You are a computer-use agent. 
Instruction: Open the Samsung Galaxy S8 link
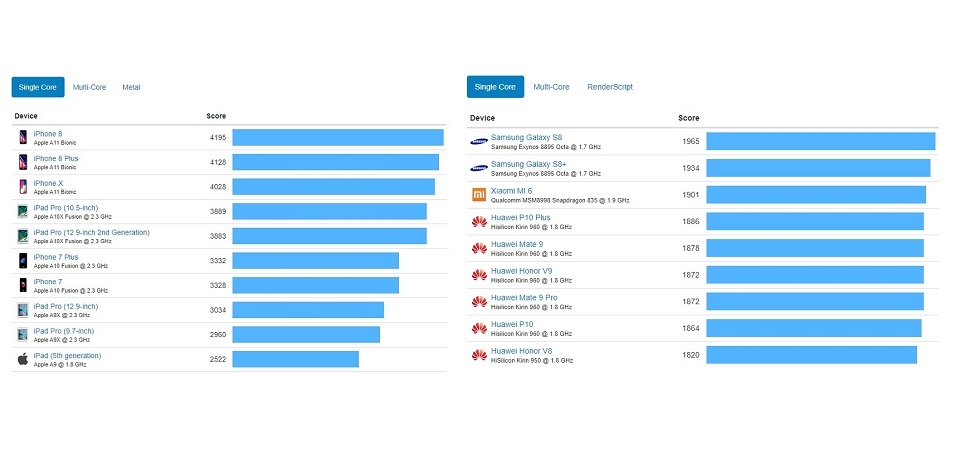coord(527,137)
